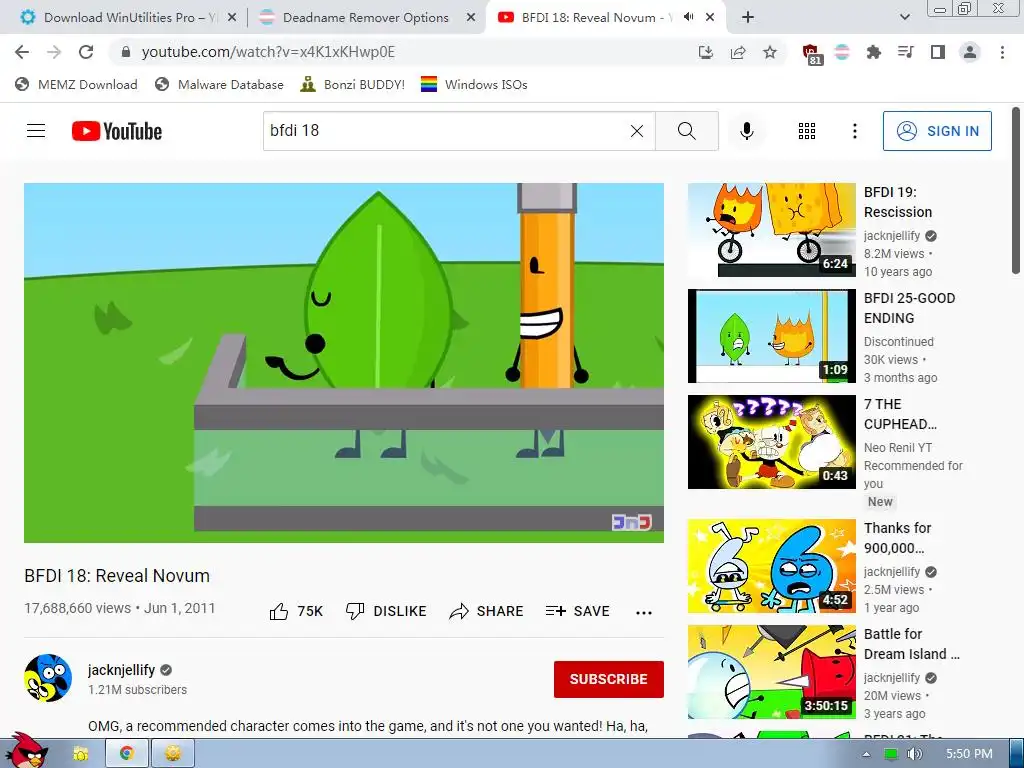Click the page vertical scrollbar
Image resolution: width=1024 pixels, height=768 pixels.
(x=1016, y=191)
